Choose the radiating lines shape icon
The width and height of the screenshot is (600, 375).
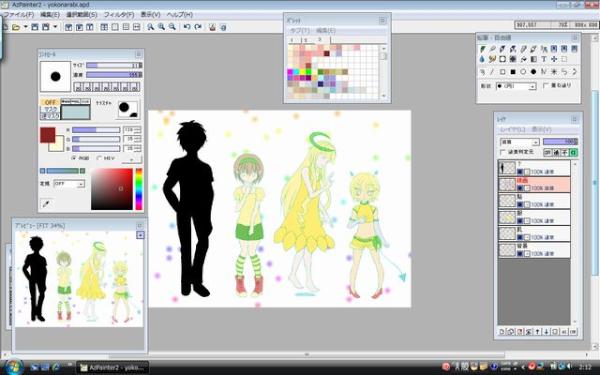click(554, 72)
